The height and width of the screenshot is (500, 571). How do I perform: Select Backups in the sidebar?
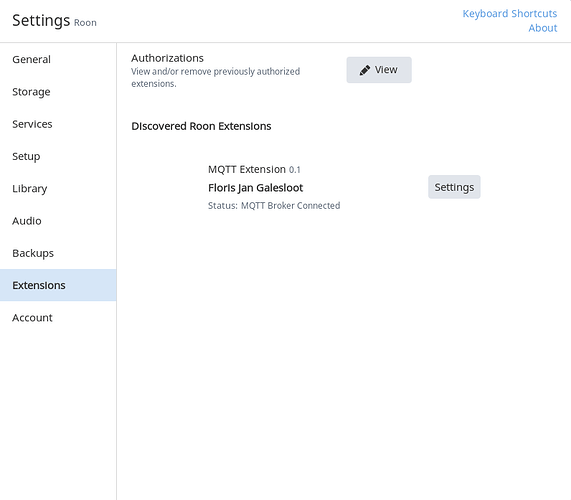(58, 253)
